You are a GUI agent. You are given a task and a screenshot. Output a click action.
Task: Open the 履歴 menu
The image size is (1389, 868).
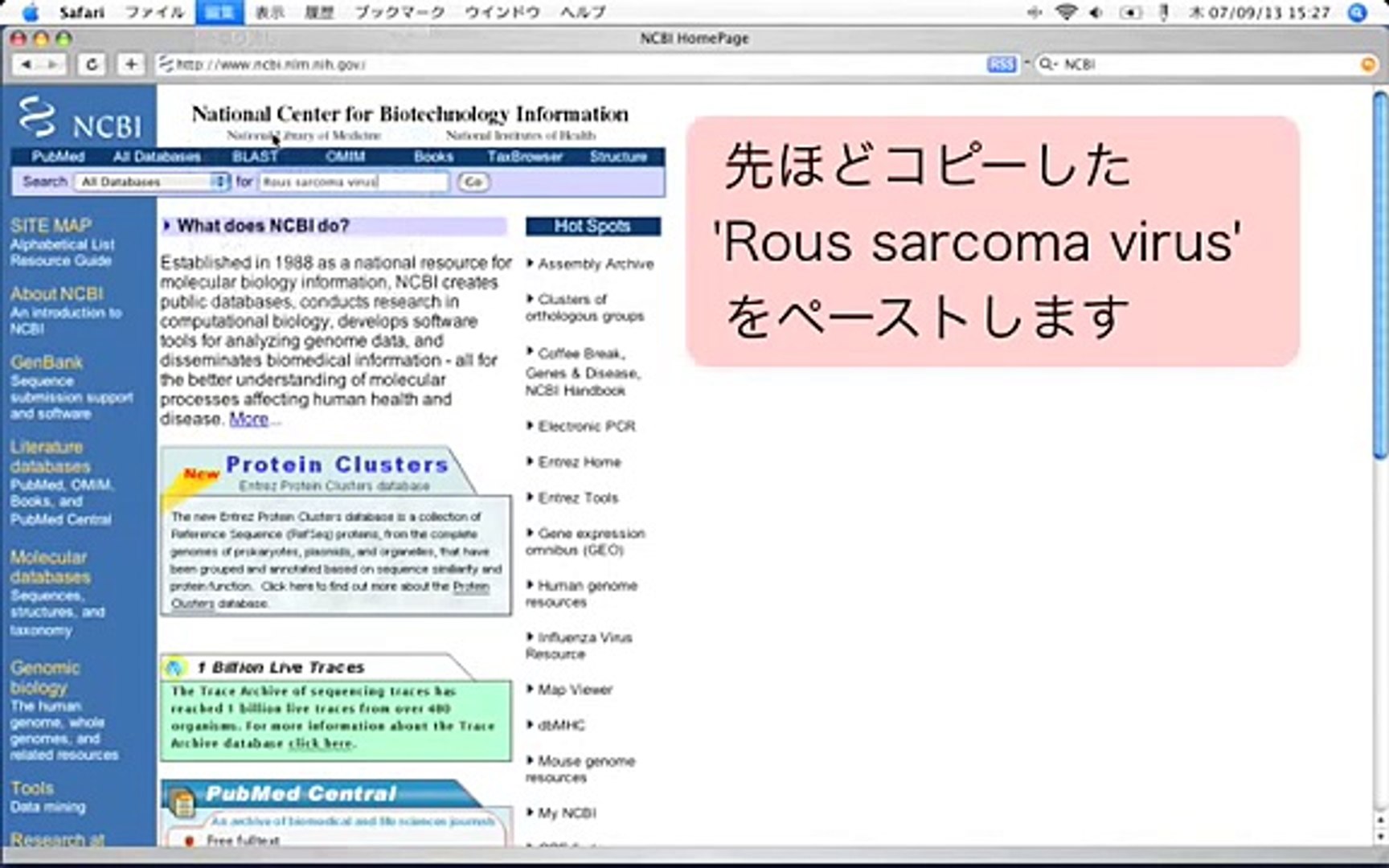[x=319, y=12]
